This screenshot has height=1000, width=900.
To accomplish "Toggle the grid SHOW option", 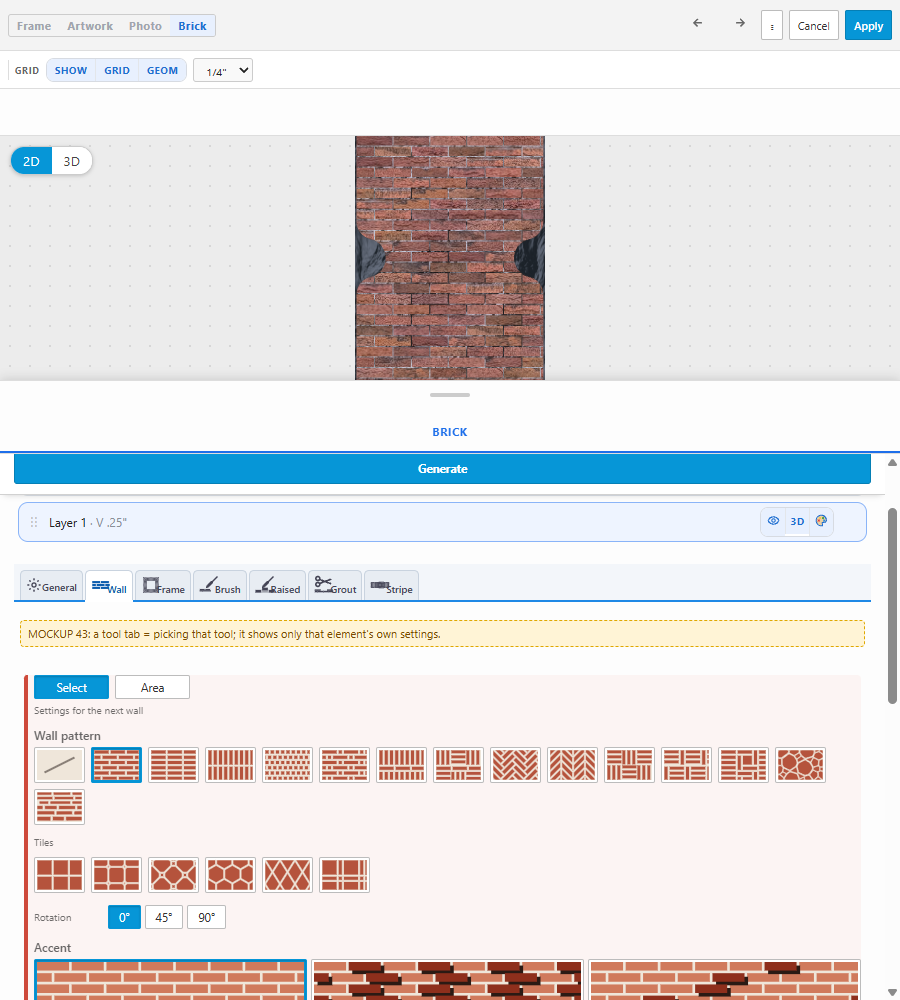I will click(71, 70).
